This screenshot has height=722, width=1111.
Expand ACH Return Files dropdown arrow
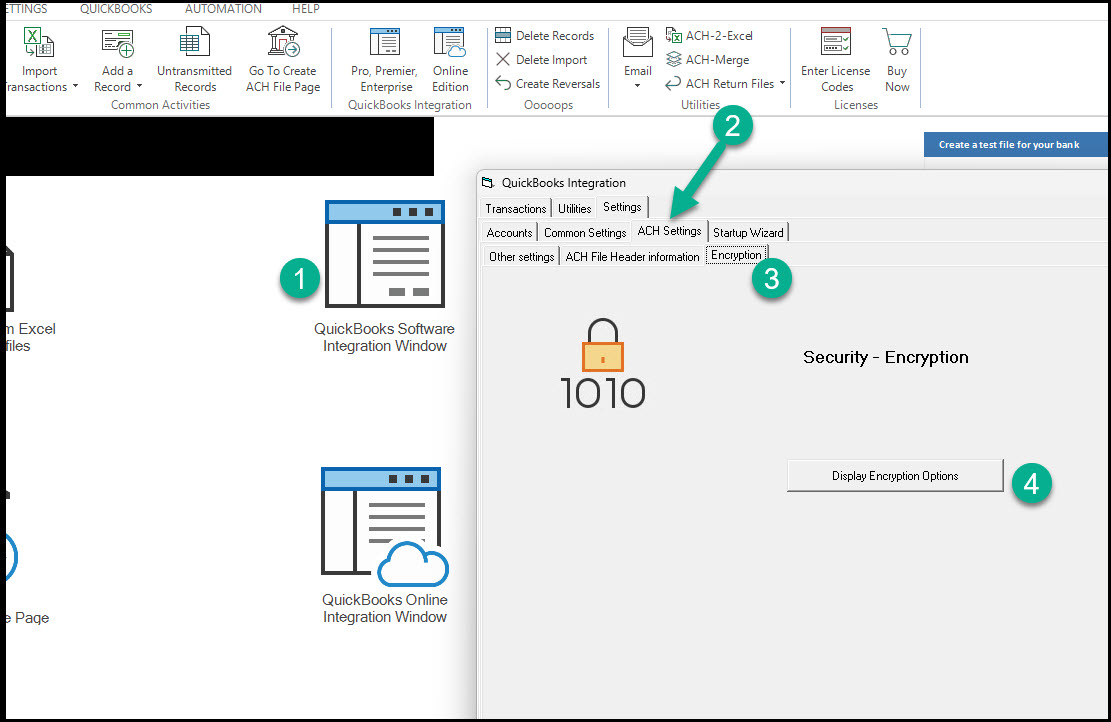click(782, 83)
